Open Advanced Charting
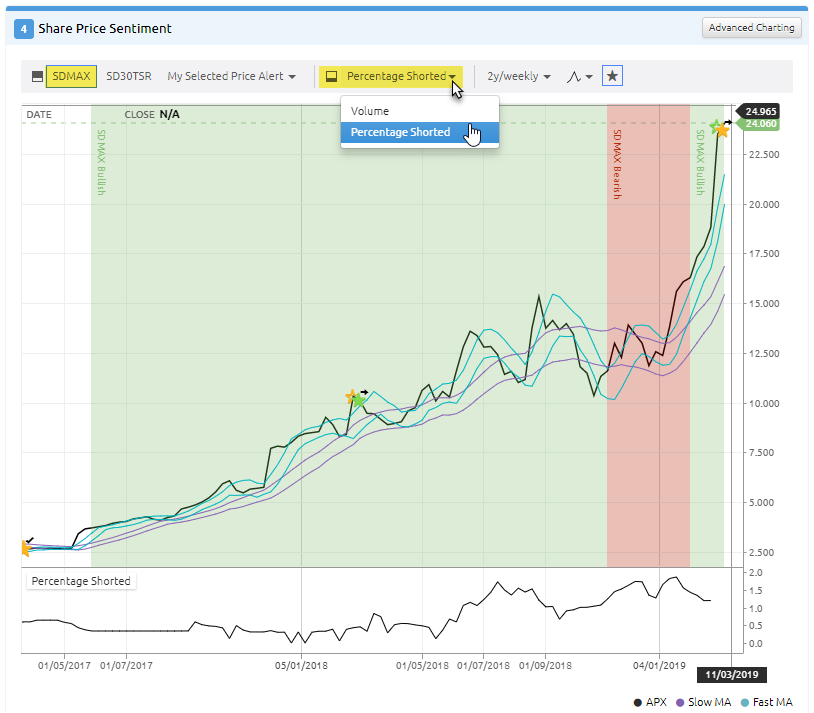Image resolution: width=814 pixels, height=713 pixels. point(751,28)
